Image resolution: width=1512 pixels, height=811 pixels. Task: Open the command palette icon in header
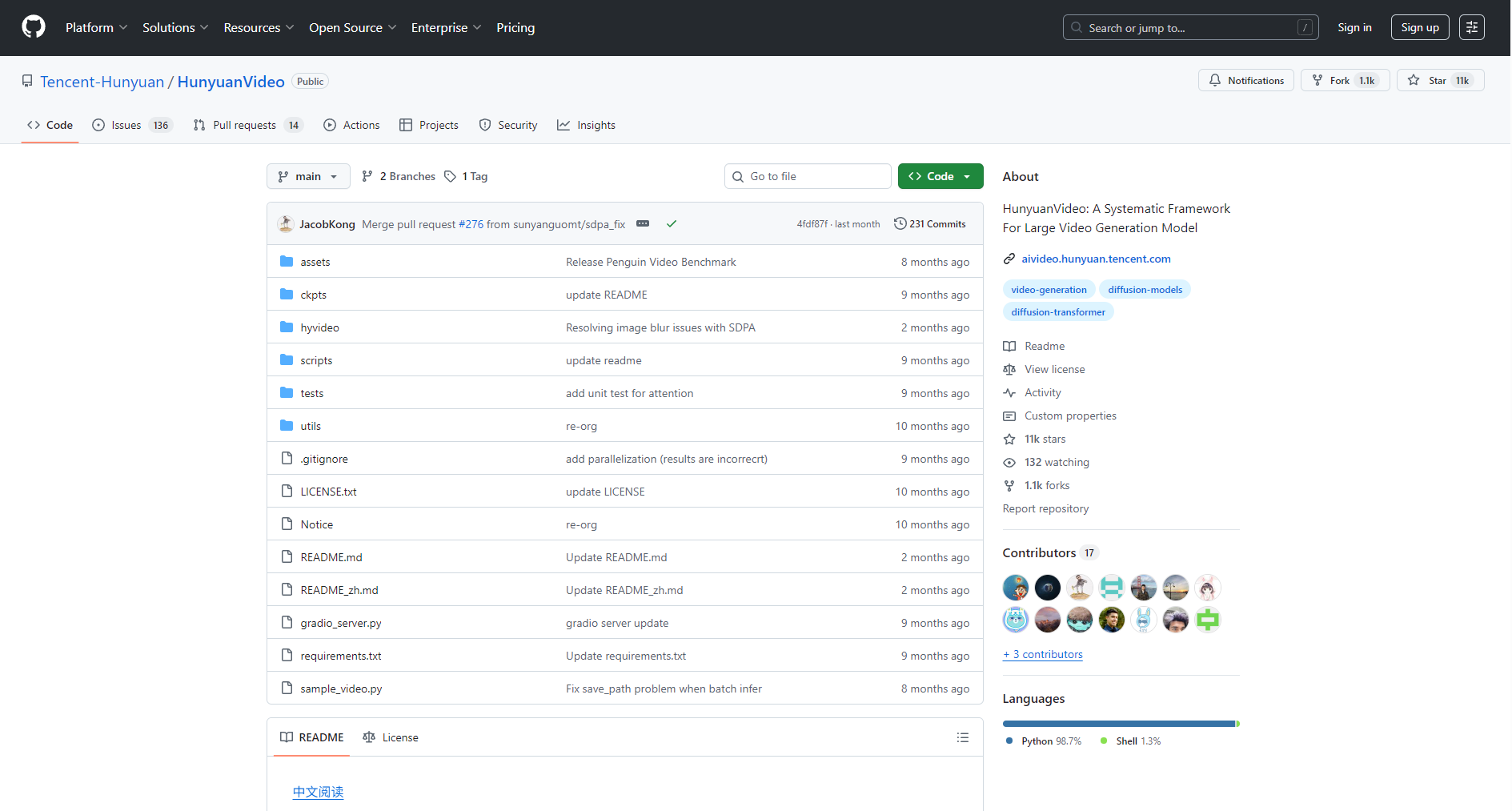(x=1471, y=27)
